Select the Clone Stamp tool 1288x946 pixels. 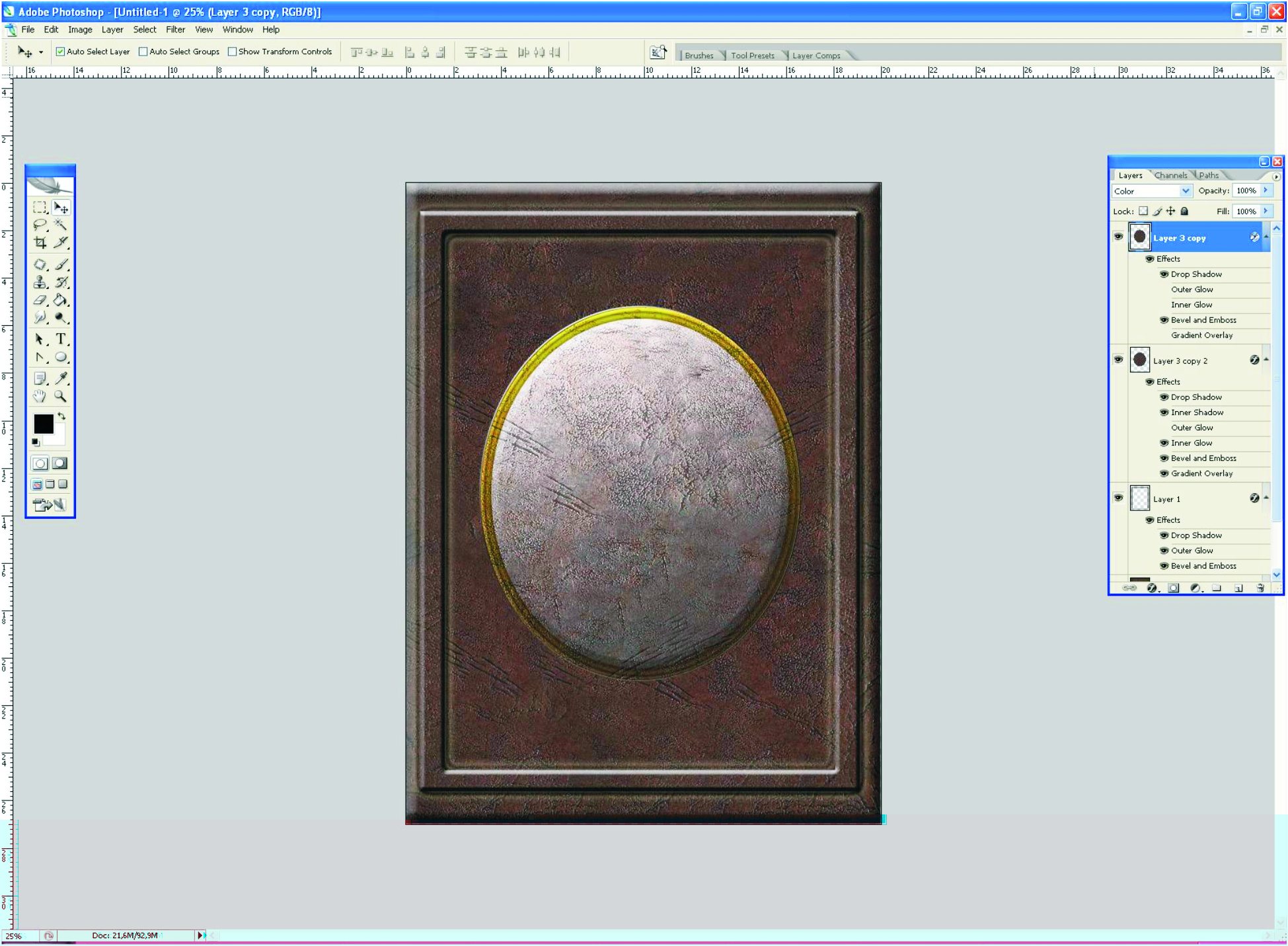40,283
